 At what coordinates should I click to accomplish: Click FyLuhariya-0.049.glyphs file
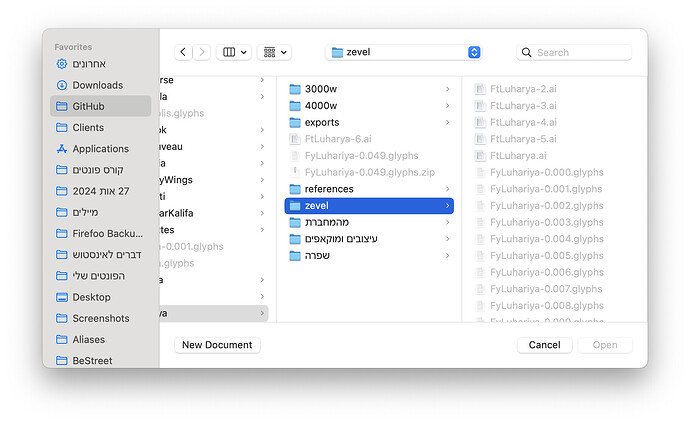[x=369, y=156]
